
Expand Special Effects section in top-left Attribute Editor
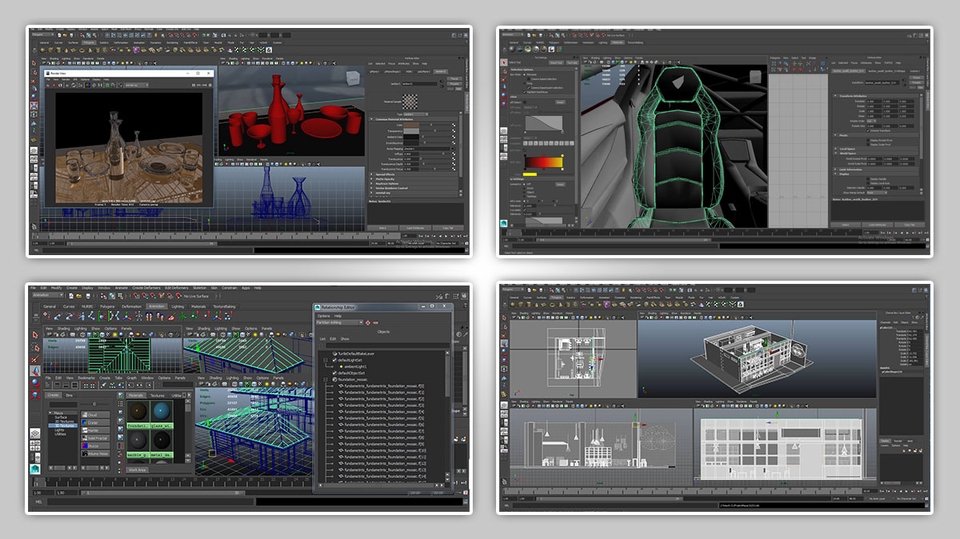point(371,175)
